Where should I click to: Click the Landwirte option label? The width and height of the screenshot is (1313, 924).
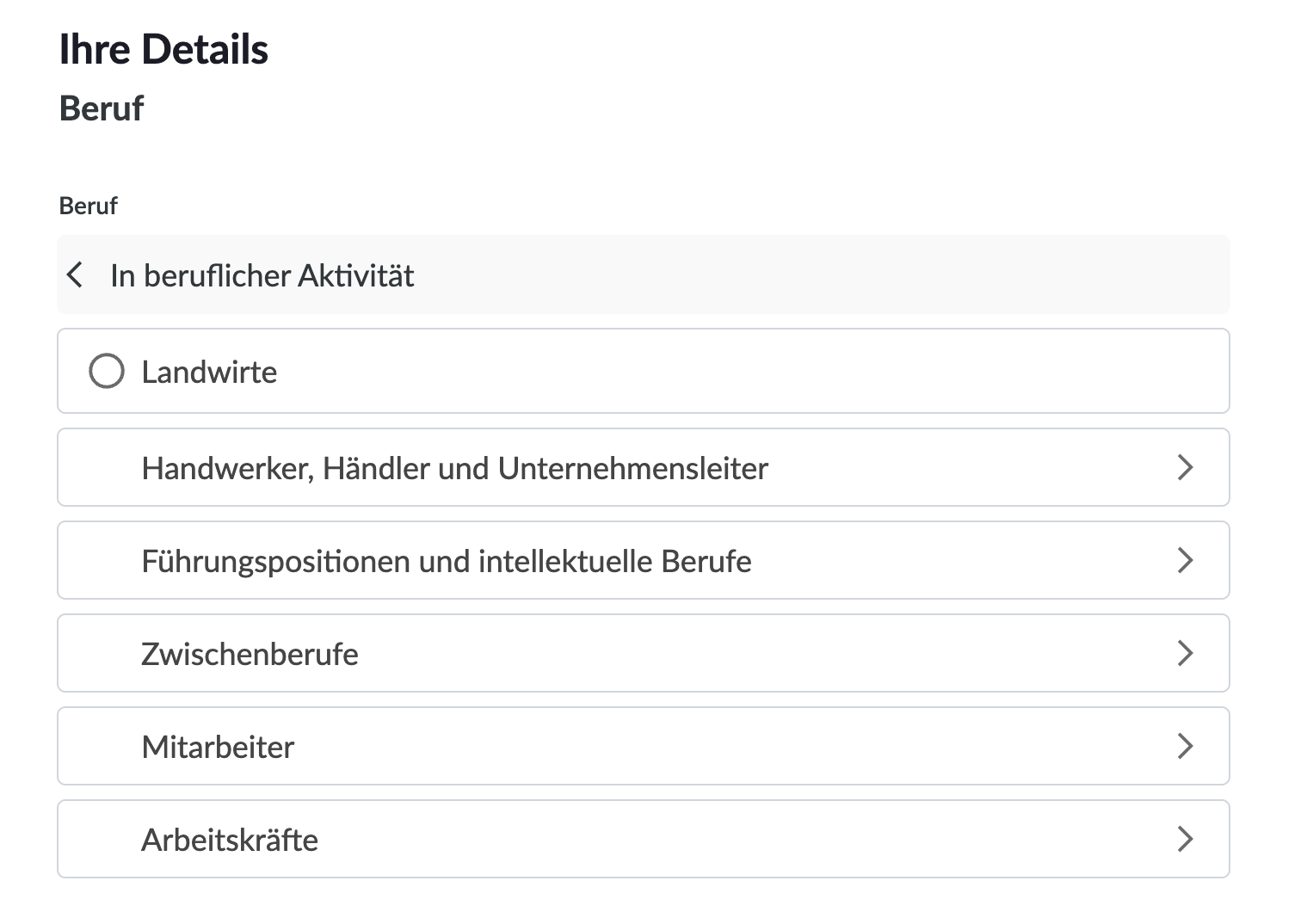click(209, 373)
